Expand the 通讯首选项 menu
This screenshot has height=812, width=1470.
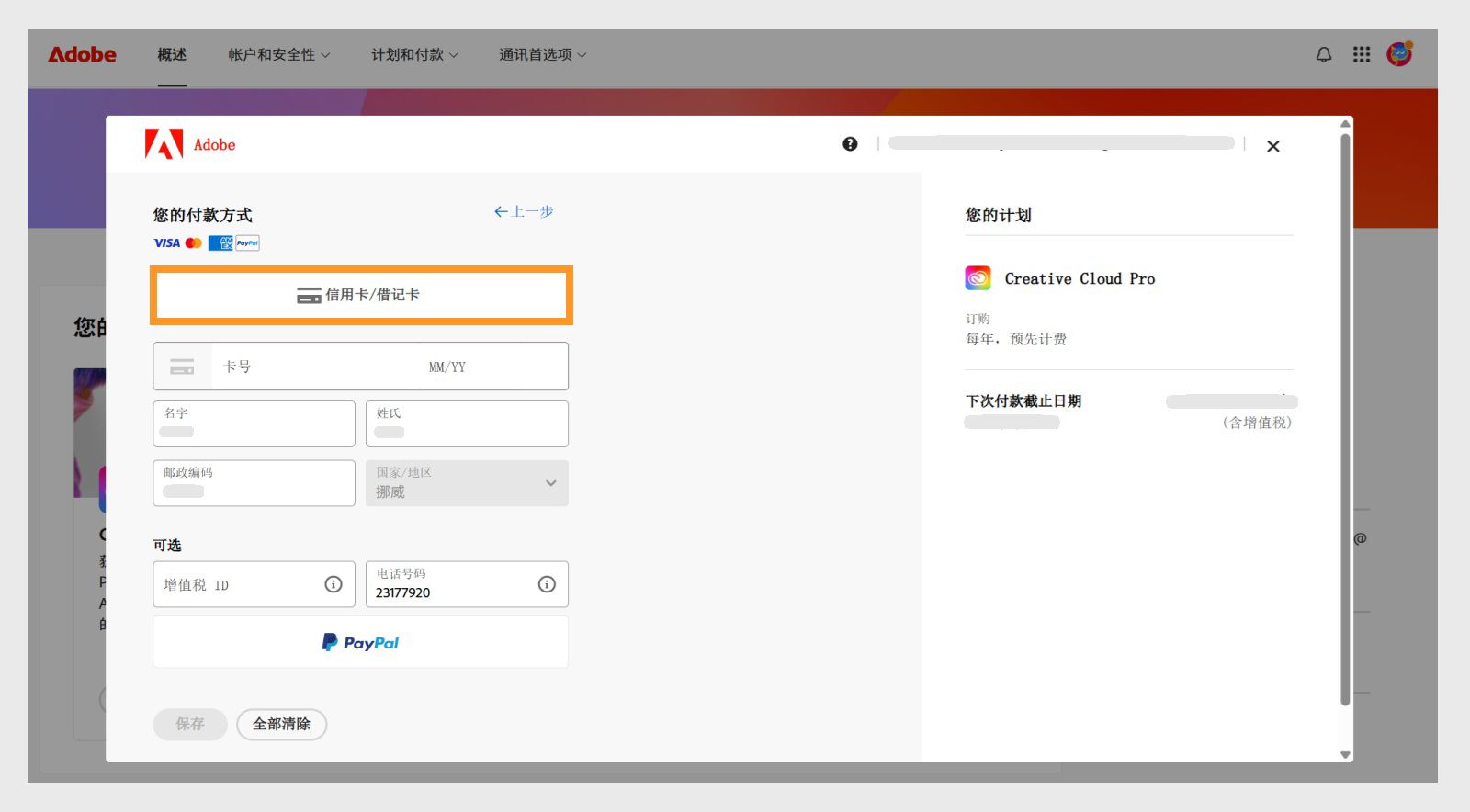542,55
